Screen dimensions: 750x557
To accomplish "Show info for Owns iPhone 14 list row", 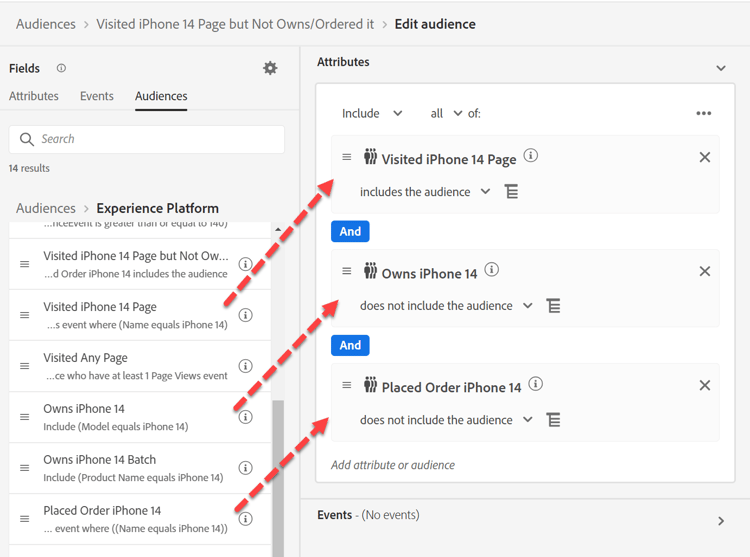I will coord(245,417).
